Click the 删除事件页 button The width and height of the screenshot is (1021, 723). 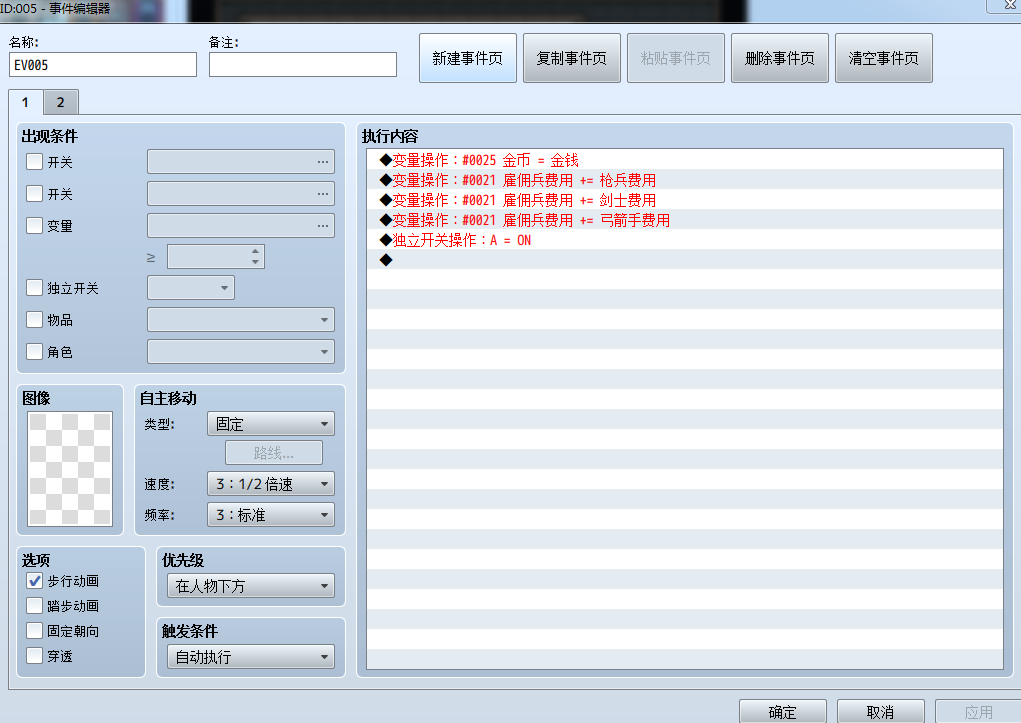779,58
